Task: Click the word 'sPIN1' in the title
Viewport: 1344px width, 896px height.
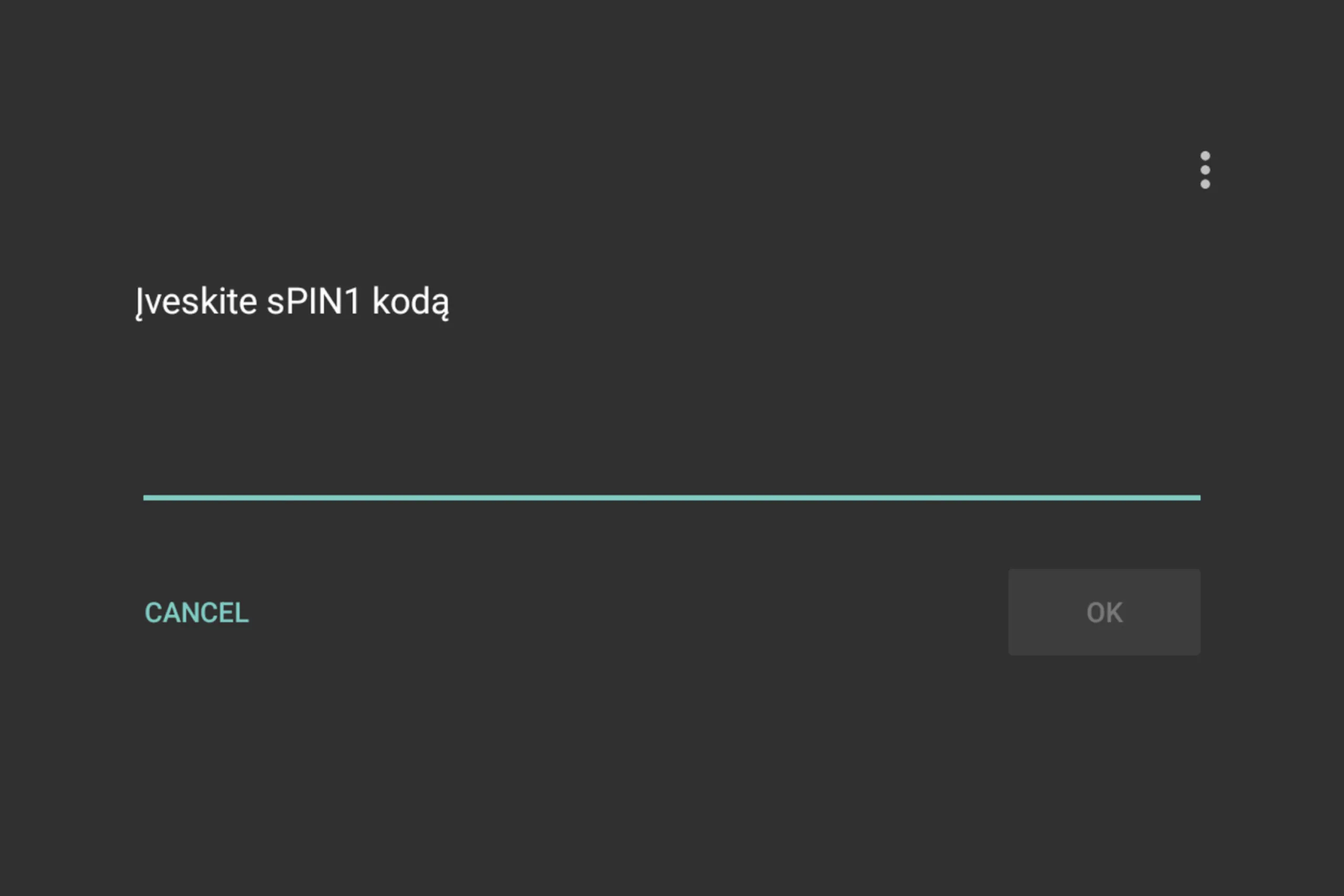Action: click(x=313, y=301)
